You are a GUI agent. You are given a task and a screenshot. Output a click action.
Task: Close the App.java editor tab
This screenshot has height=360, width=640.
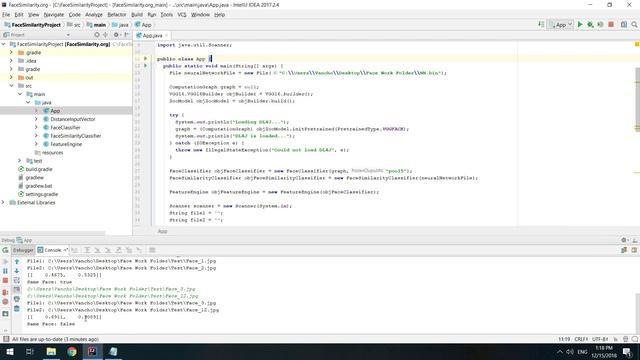coord(166,36)
